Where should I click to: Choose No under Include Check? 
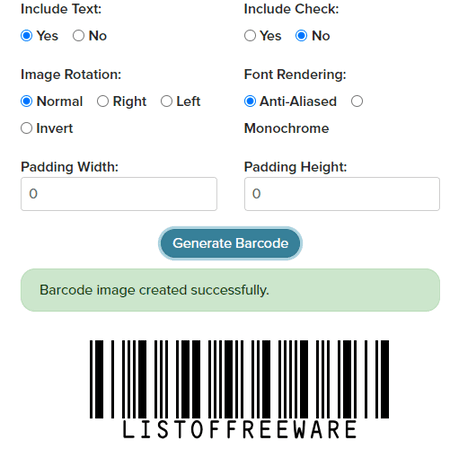(x=301, y=36)
